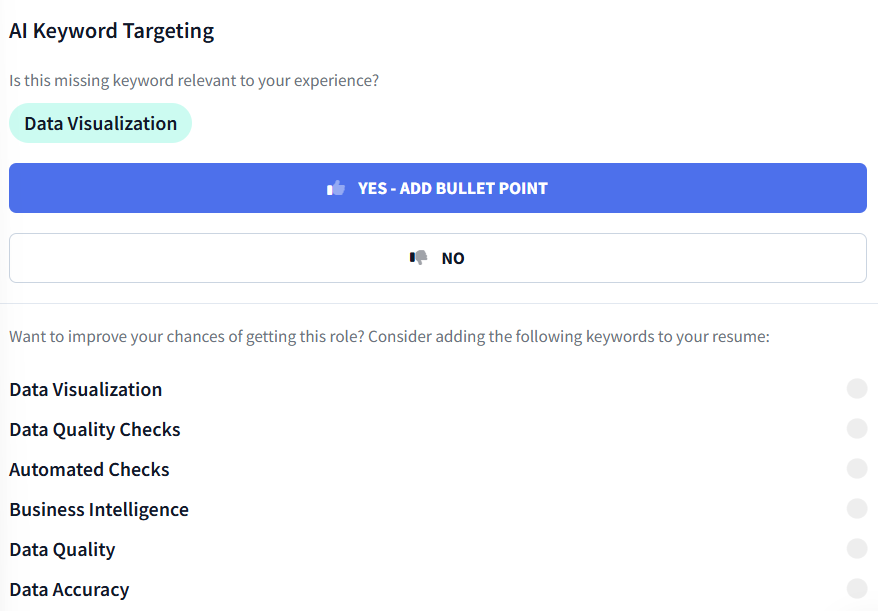This screenshot has width=878, height=611.
Task: Click the Business Intelligence keyword entry
Action: click(98, 509)
